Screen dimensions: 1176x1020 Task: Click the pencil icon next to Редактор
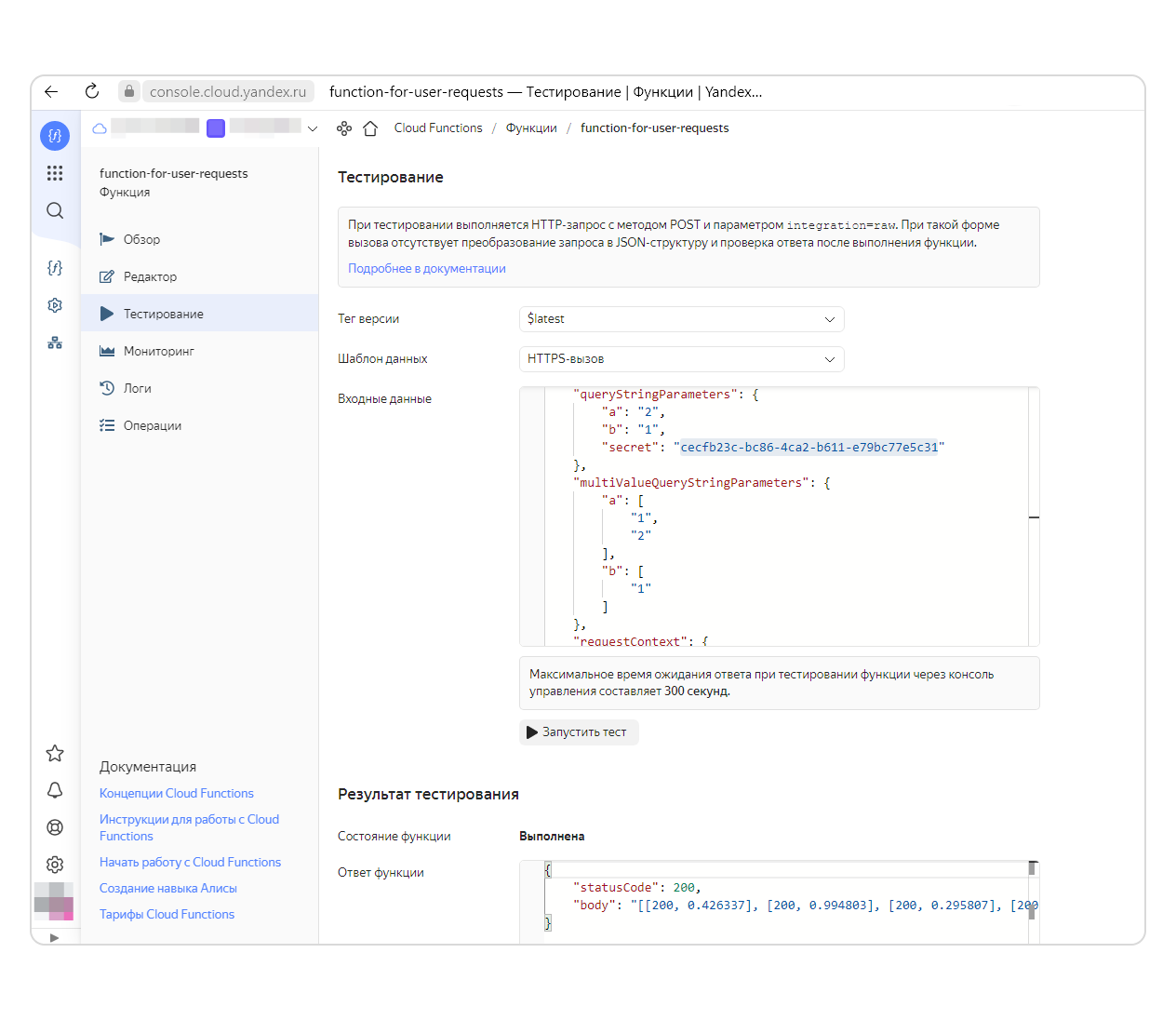[107, 276]
